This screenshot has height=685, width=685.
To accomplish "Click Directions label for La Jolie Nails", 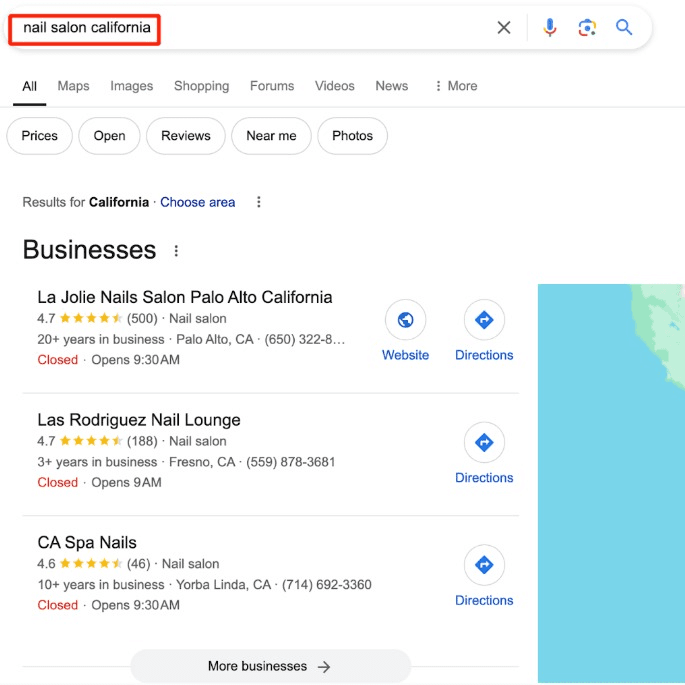I will click(484, 355).
